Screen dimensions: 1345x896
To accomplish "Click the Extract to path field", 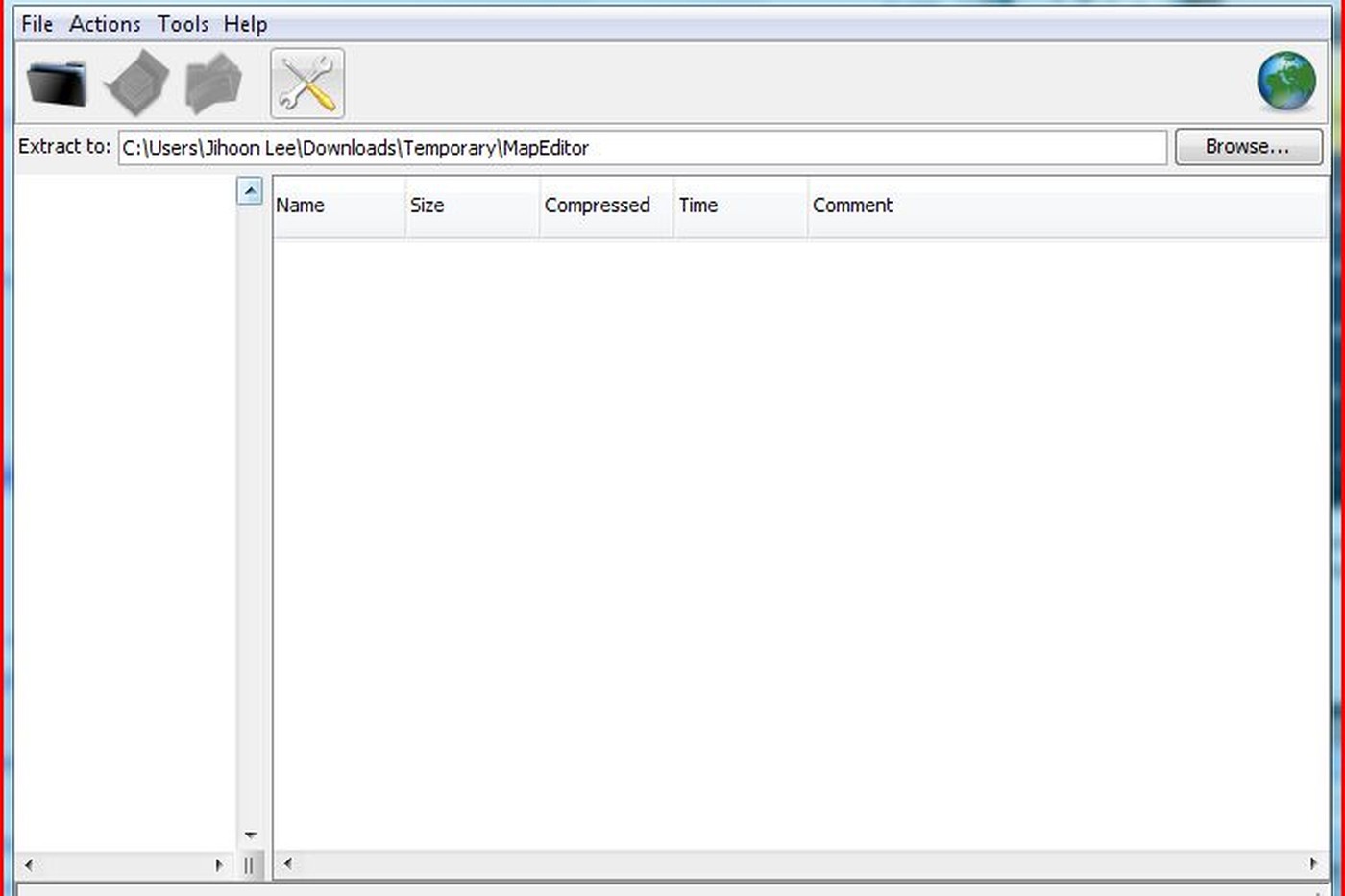I will [x=642, y=148].
